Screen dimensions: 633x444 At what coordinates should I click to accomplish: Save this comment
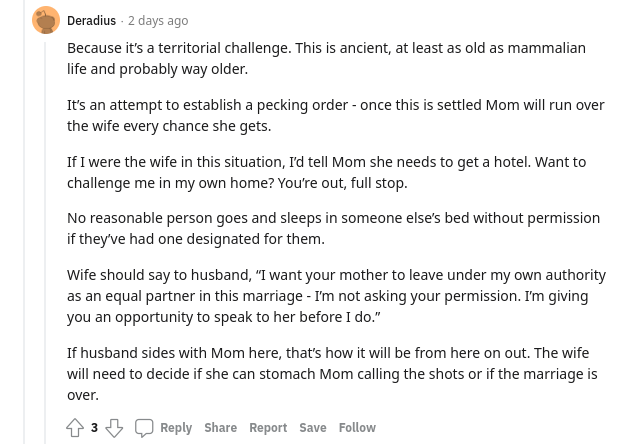313,427
